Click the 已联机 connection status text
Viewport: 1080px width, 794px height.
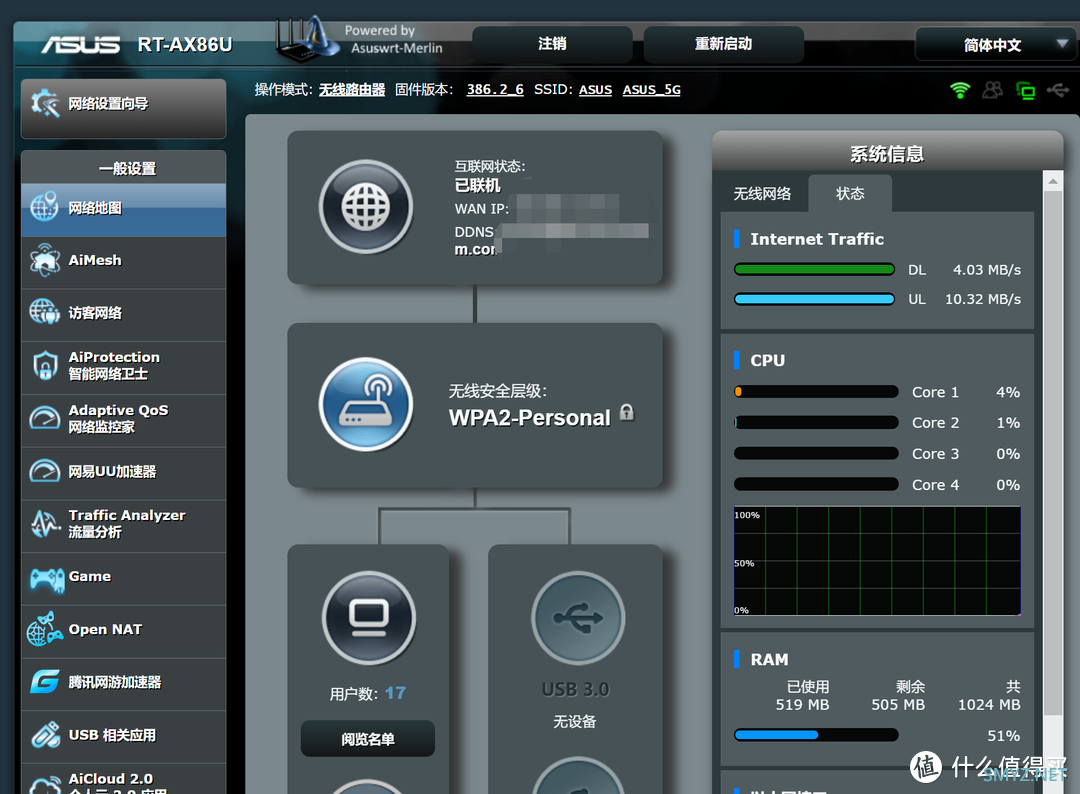(477, 185)
